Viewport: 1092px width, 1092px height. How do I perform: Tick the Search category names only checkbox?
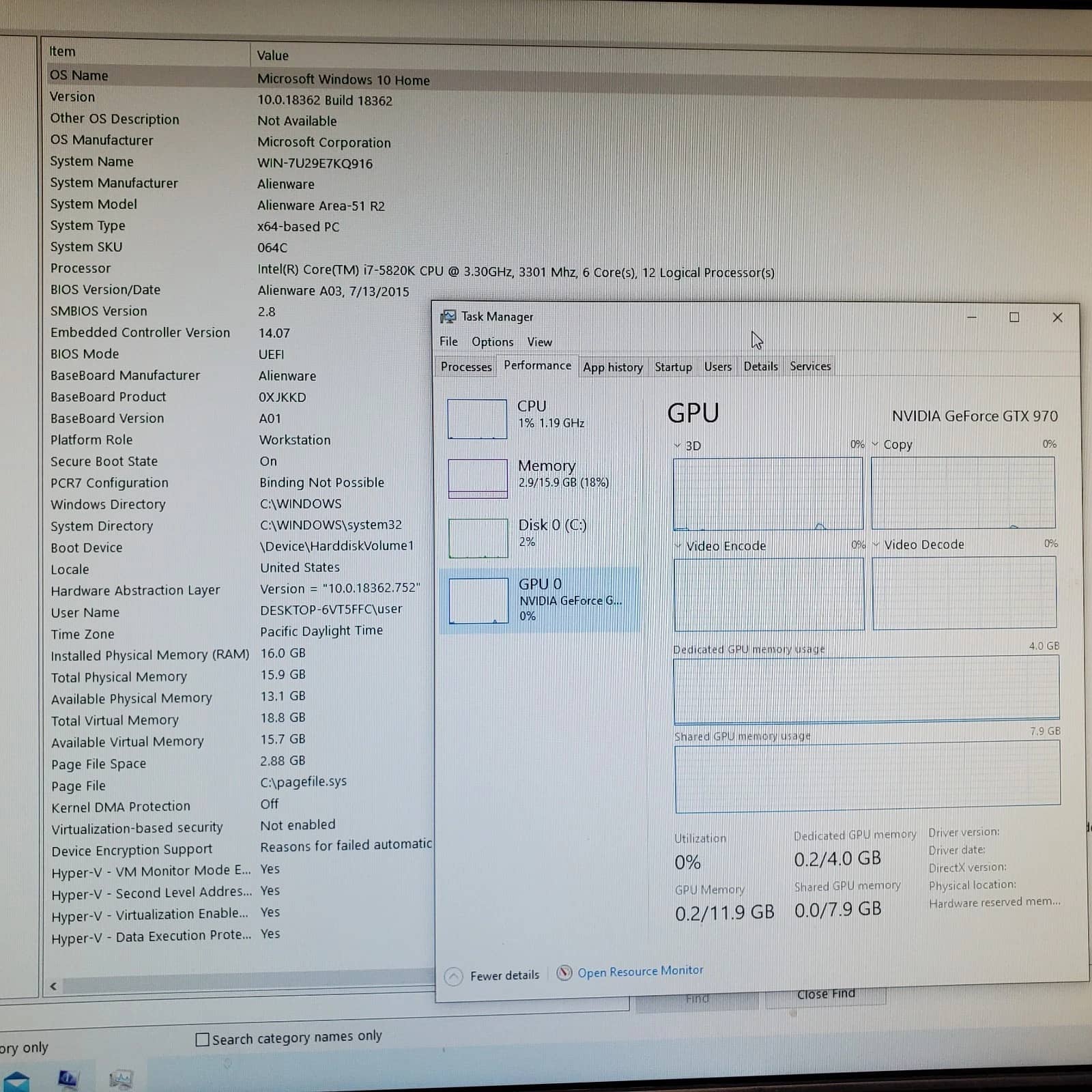click(x=202, y=1039)
